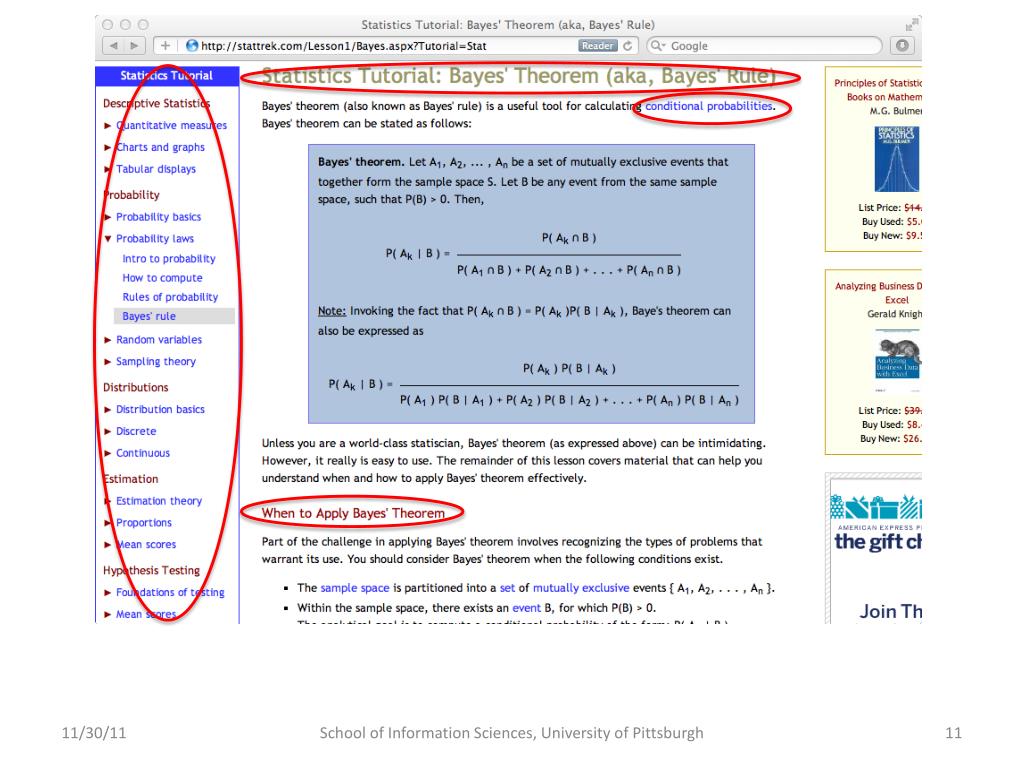Click the plus add bookmark button
Image resolution: width=1024 pixels, height=768 pixels.
click(165, 46)
